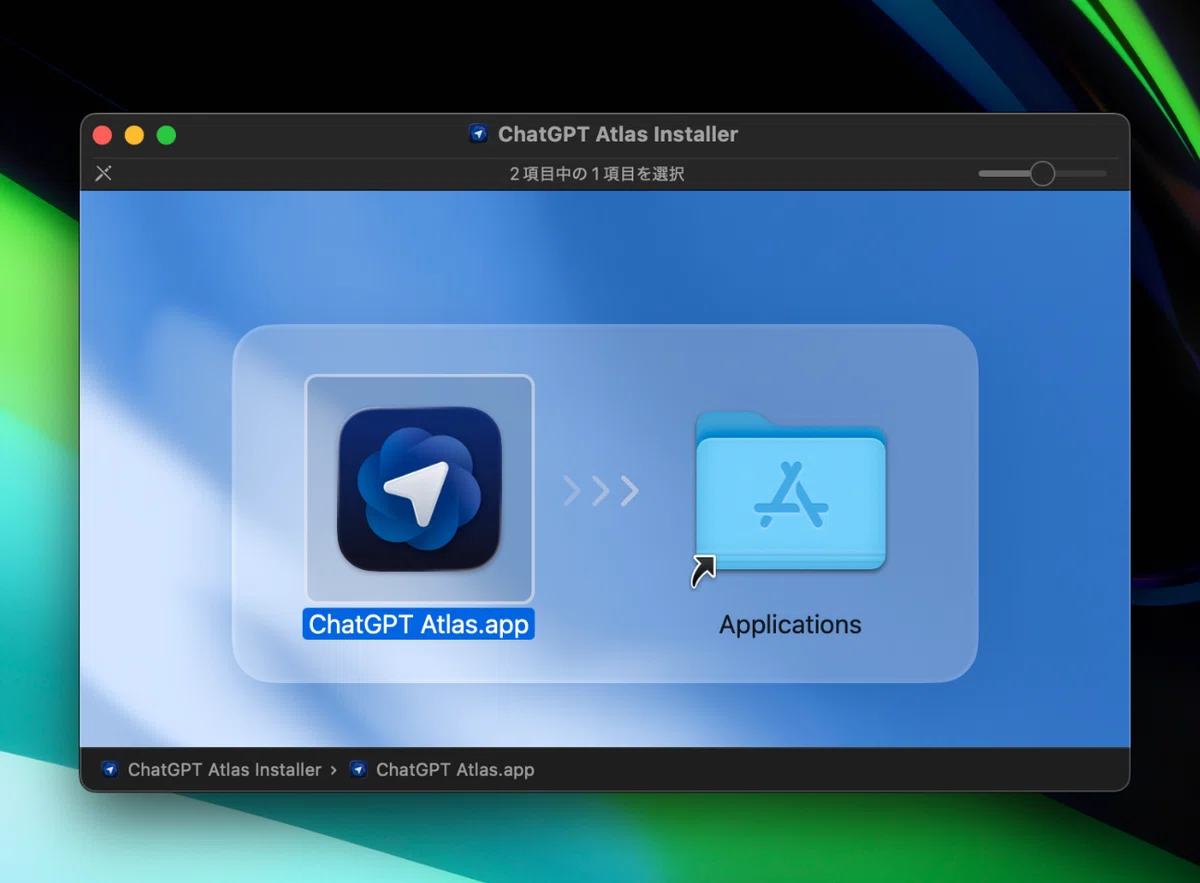The height and width of the screenshot is (883, 1200).
Task: Click the Applications folder shortcut icon
Action: tap(790, 493)
